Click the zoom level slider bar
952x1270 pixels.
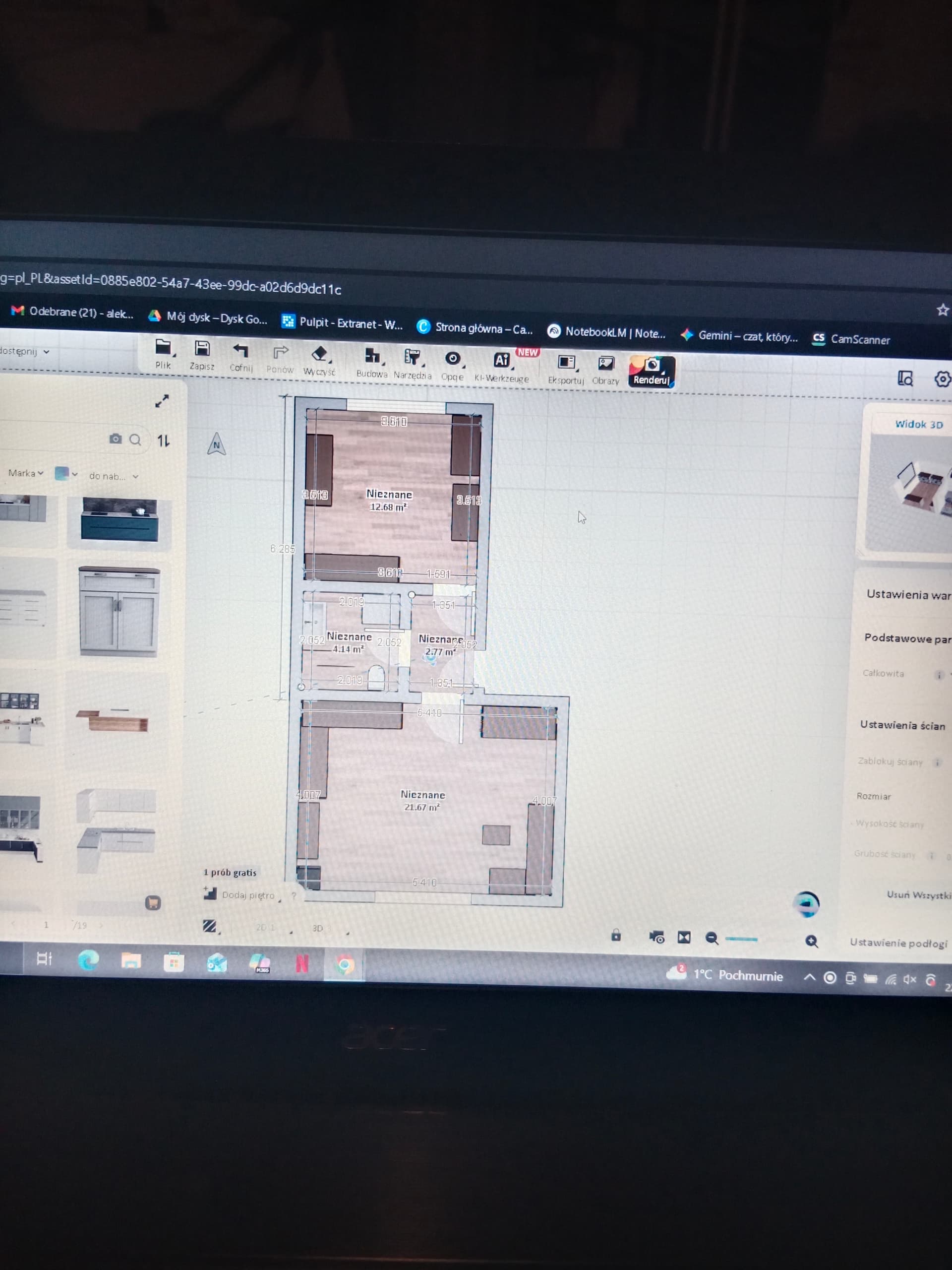[x=741, y=939]
